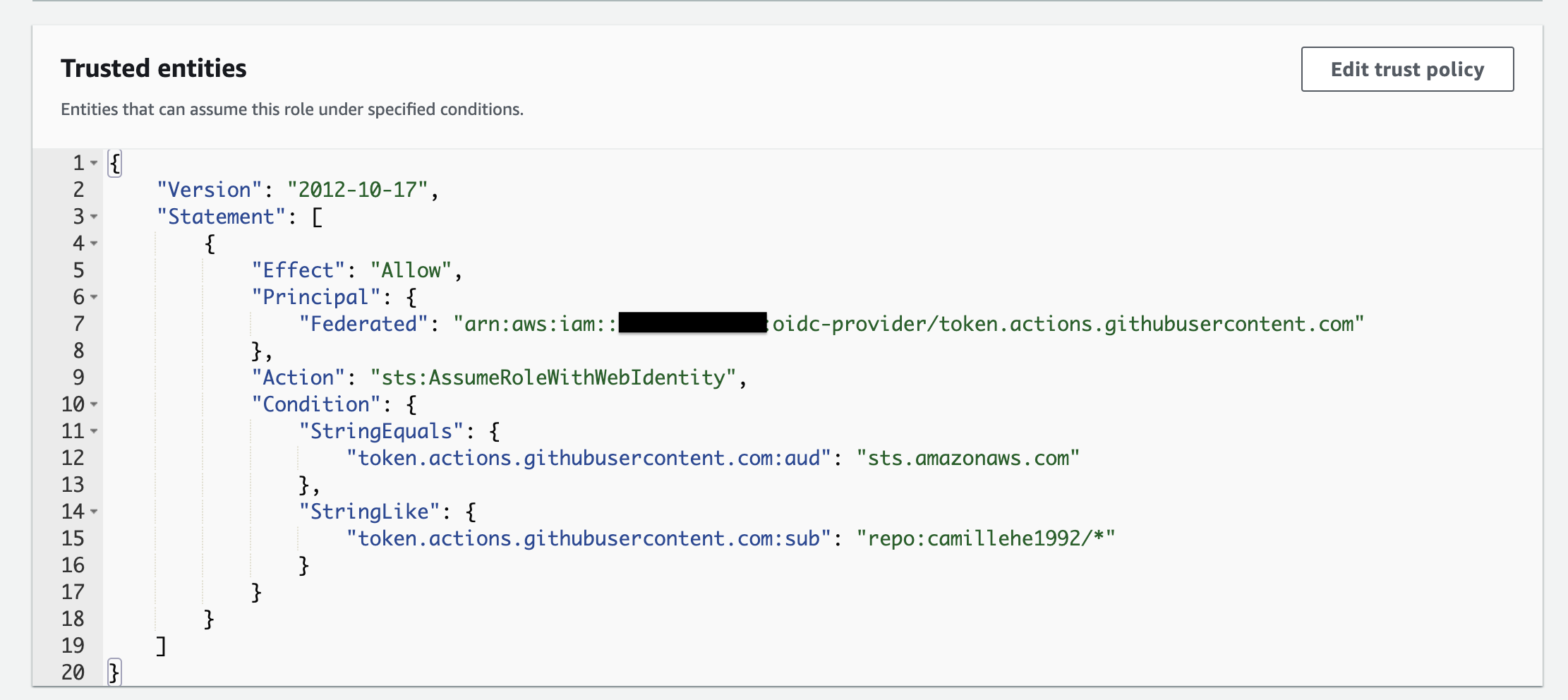Click the "2012-10-17" version value

coord(357,190)
